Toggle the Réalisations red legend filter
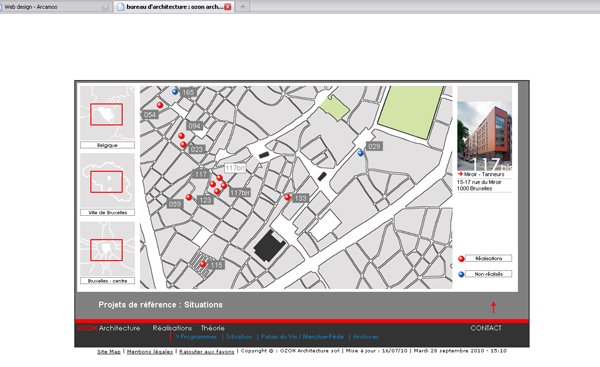 pyautogui.click(x=488, y=258)
